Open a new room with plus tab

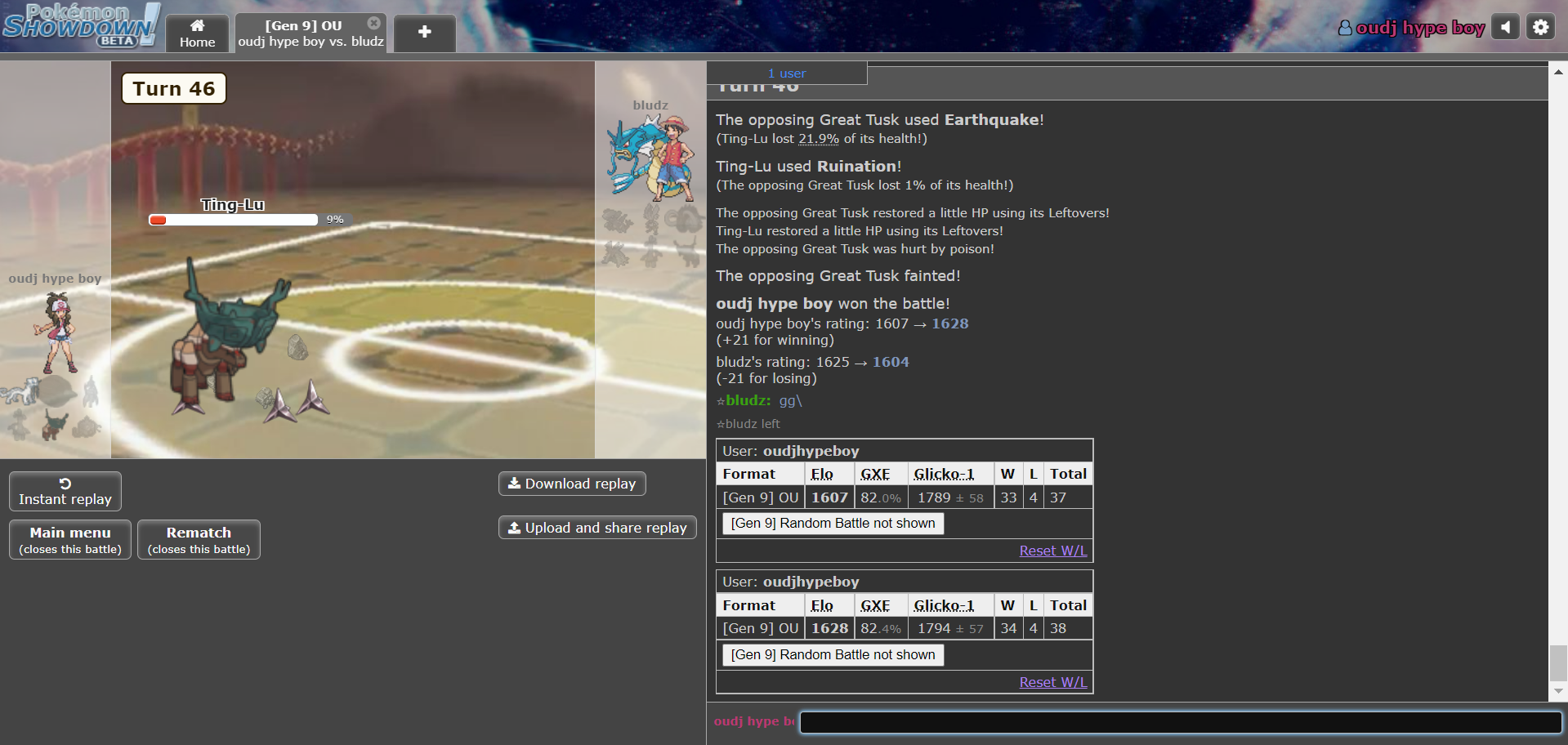click(424, 33)
